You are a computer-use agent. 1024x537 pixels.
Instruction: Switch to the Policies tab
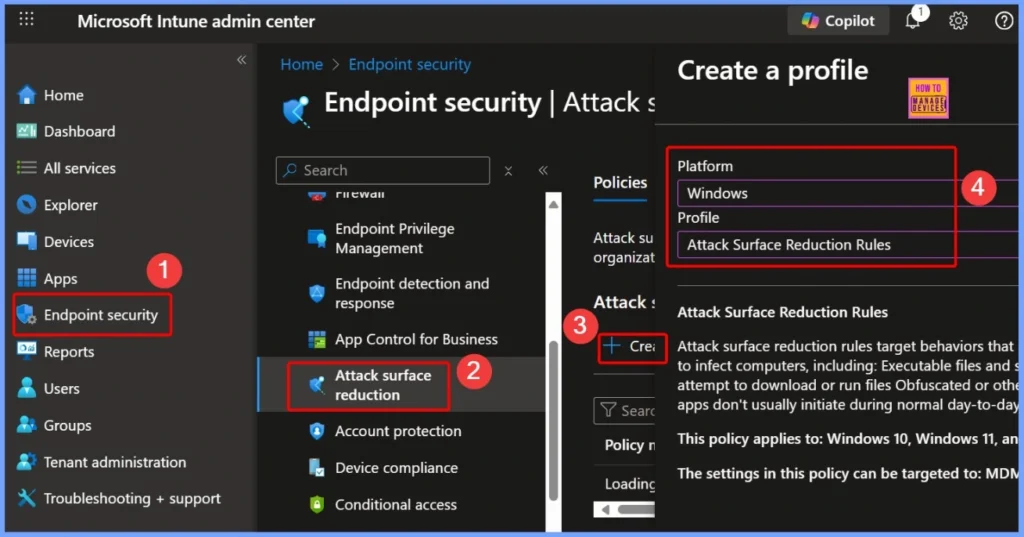[620, 182]
